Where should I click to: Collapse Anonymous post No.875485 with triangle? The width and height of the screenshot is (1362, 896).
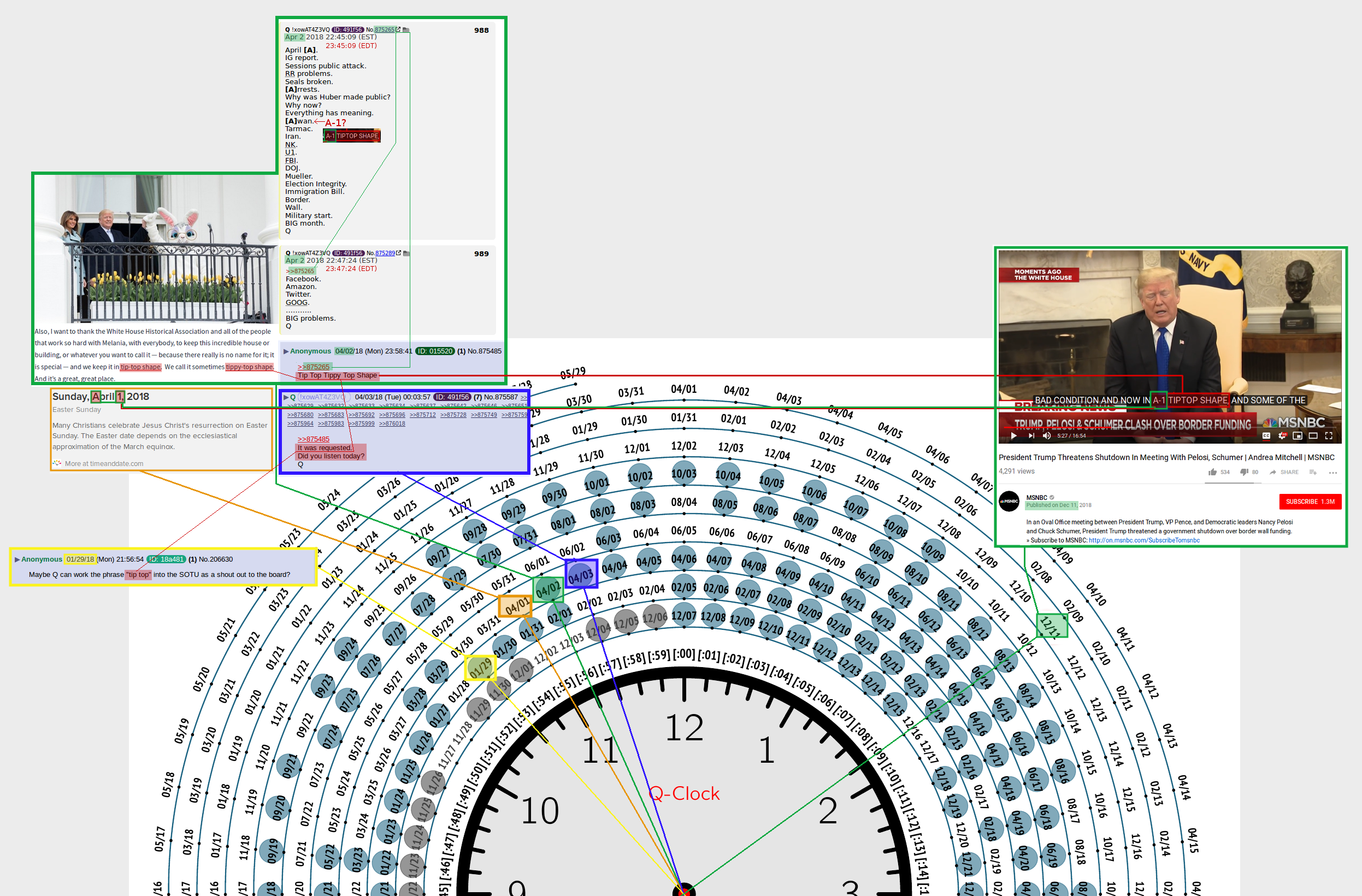click(x=286, y=351)
